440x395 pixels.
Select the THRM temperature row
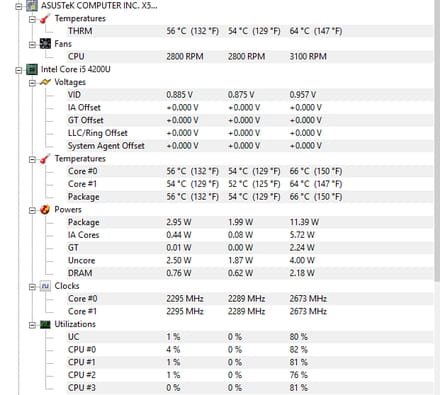click(x=249, y=31)
